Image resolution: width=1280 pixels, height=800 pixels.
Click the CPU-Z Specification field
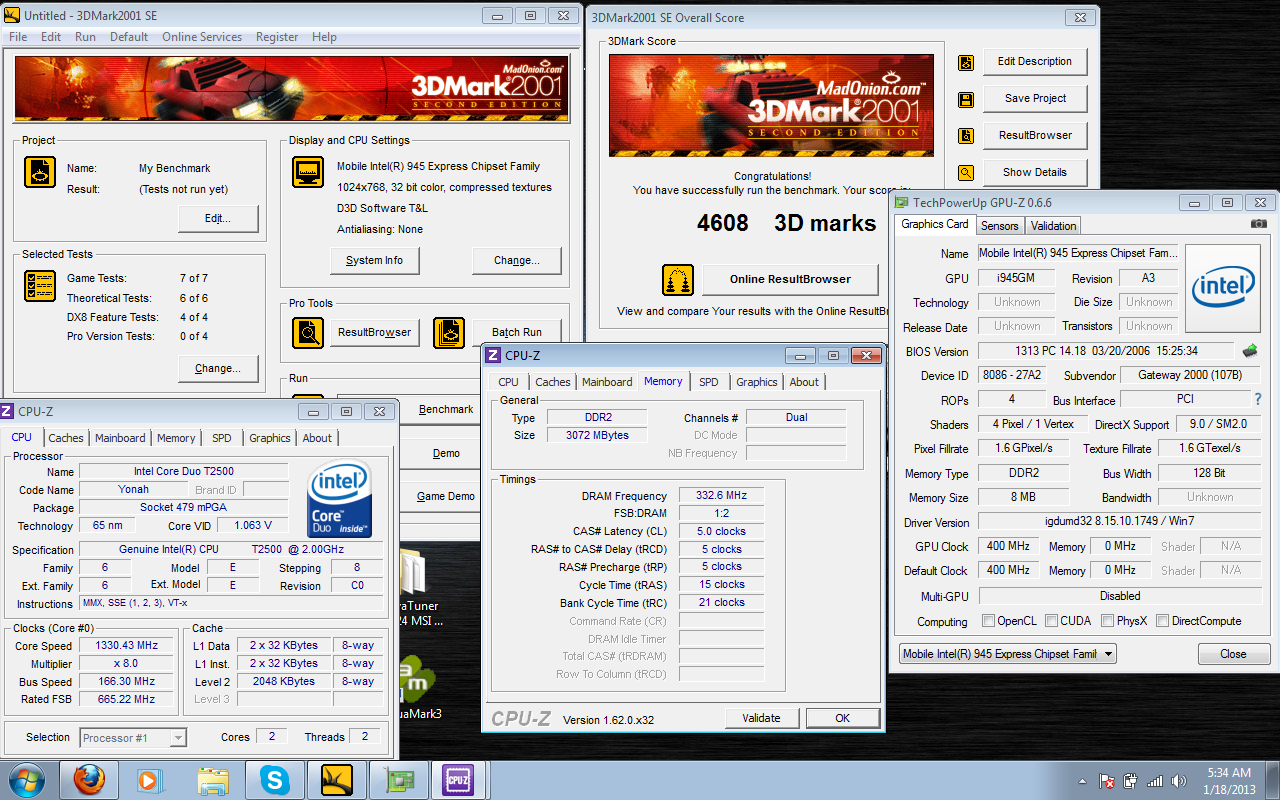tap(230, 550)
